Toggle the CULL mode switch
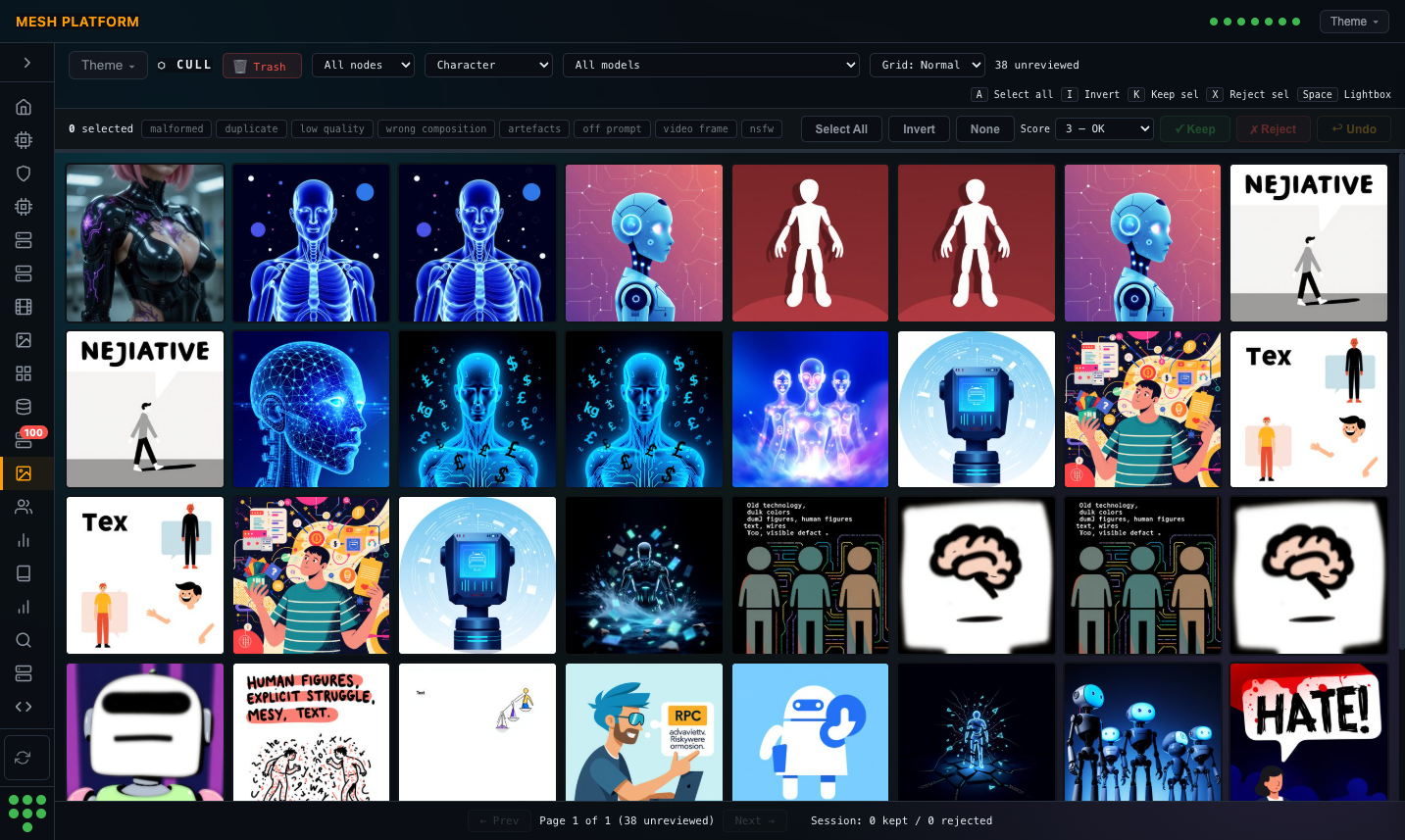The image size is (1405, 840). coord(182,65)
